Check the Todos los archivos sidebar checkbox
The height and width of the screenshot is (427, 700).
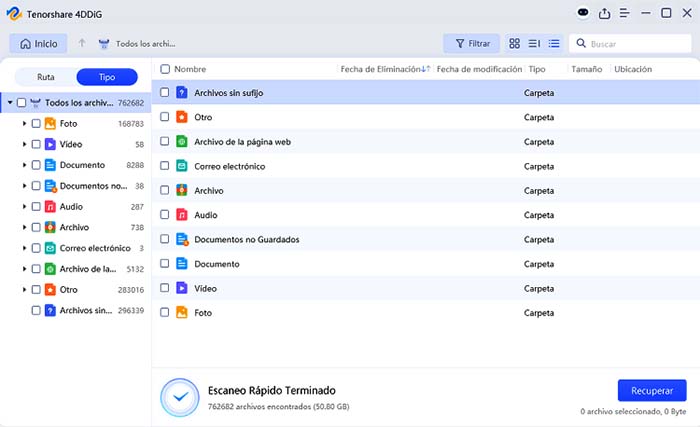pos(21,103)
